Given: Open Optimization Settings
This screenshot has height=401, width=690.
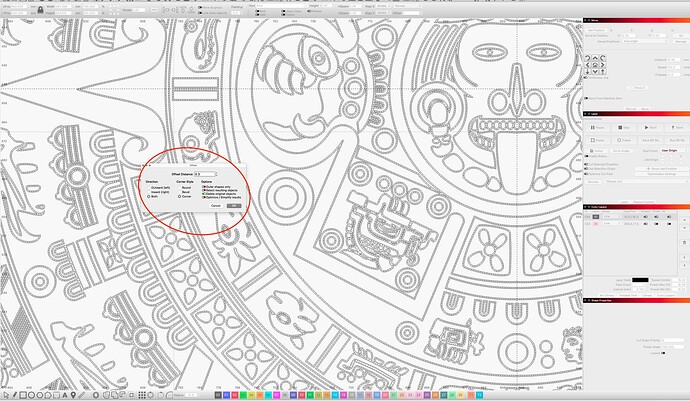Looking at the screenshot, I should coord(661,174).
